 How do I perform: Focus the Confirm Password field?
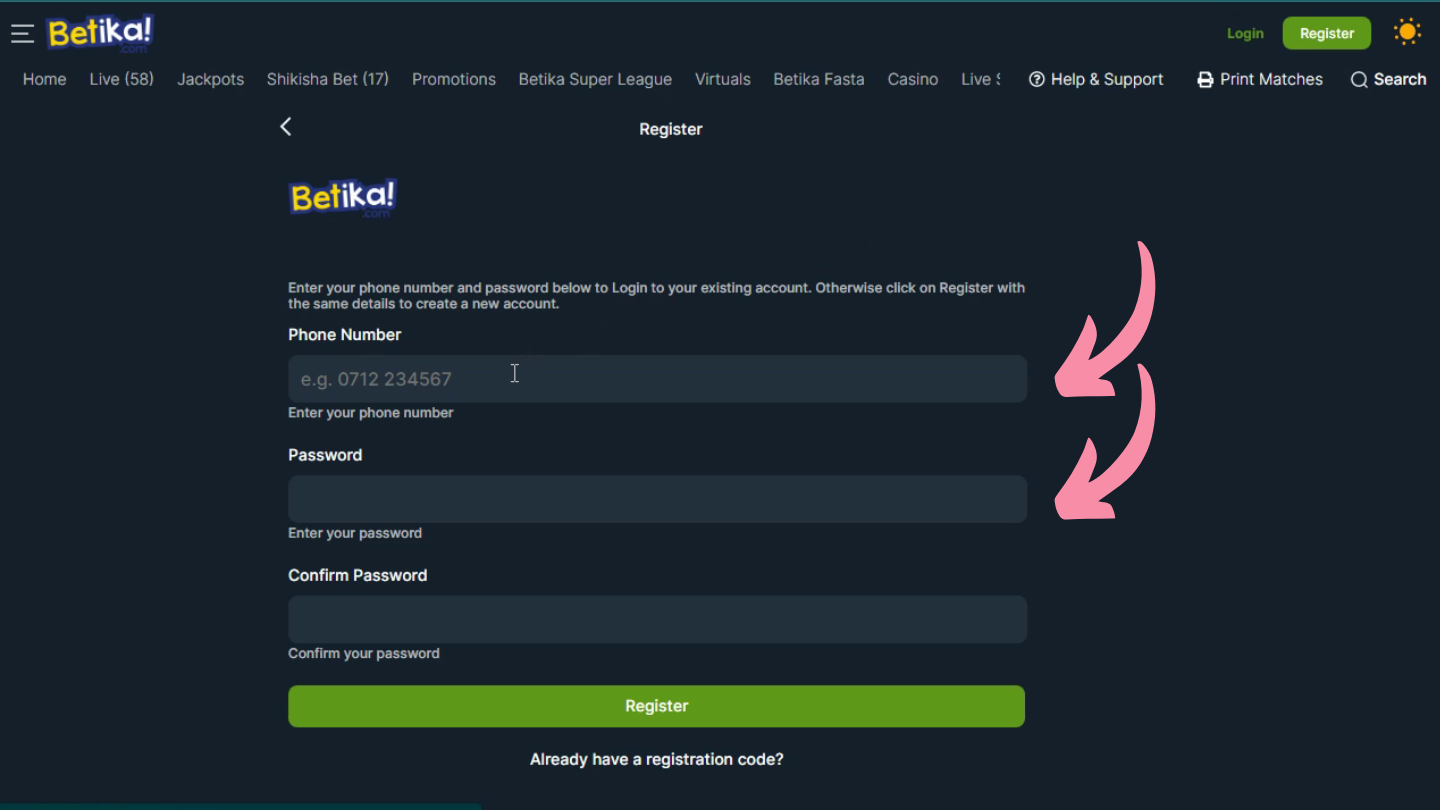[657, 619]
